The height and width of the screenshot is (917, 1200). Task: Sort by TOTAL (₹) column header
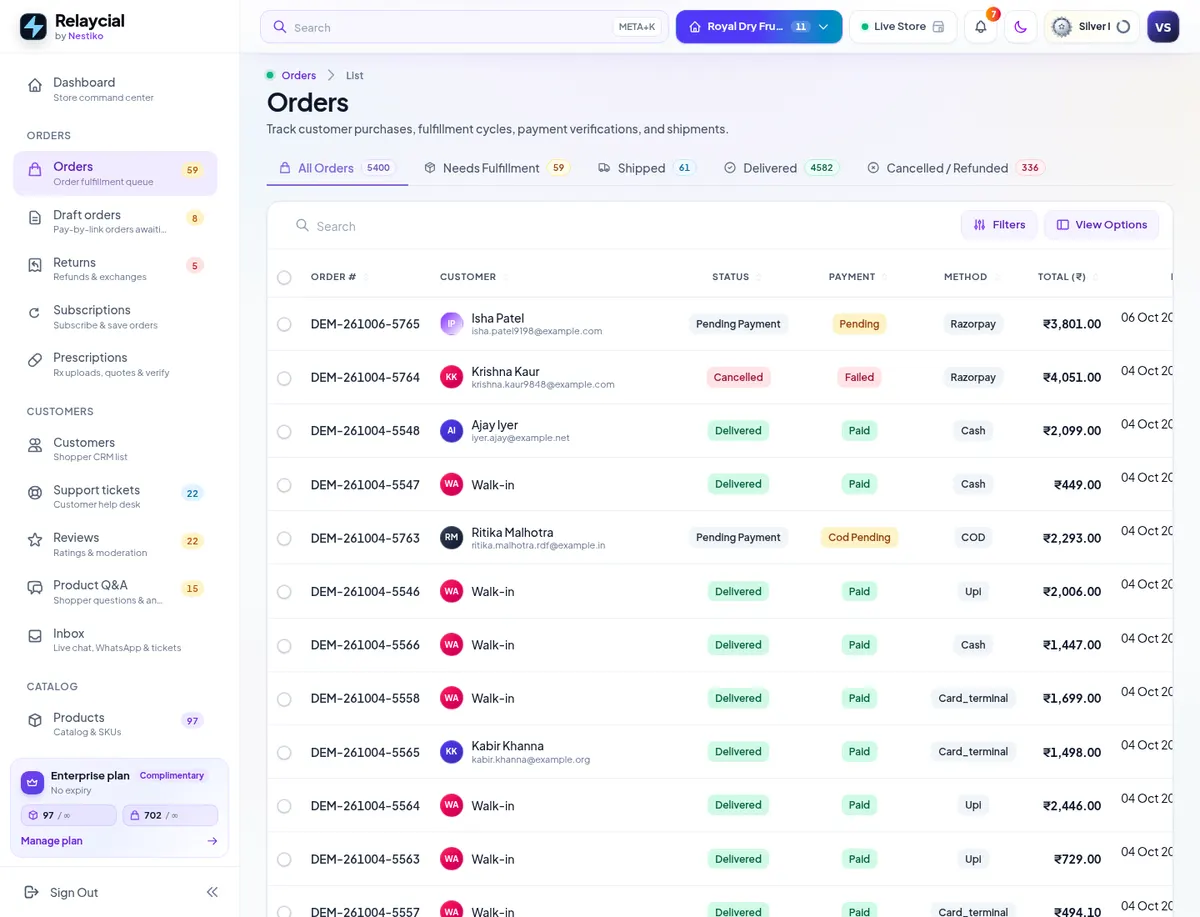point(1067,277)
